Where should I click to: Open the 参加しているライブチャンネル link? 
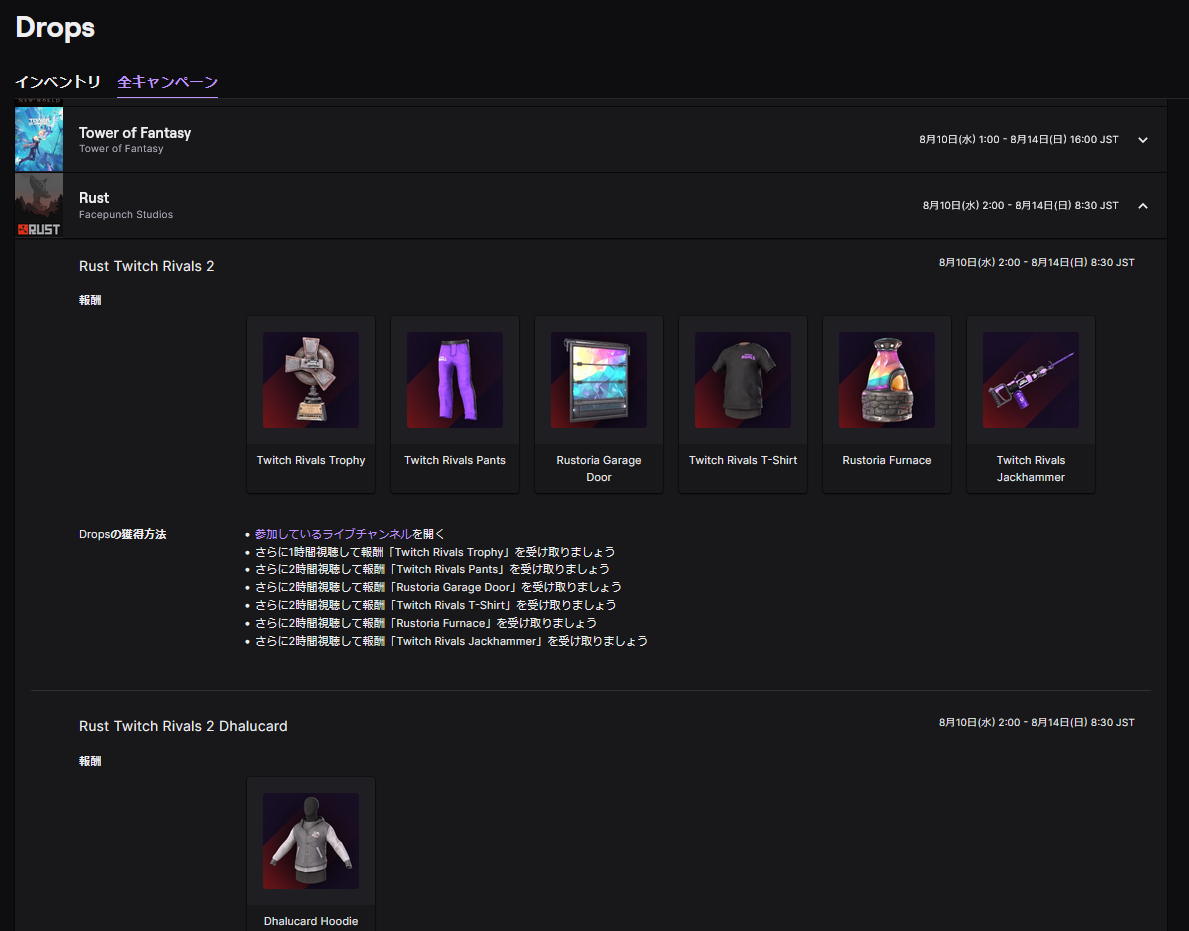point(333,534)
